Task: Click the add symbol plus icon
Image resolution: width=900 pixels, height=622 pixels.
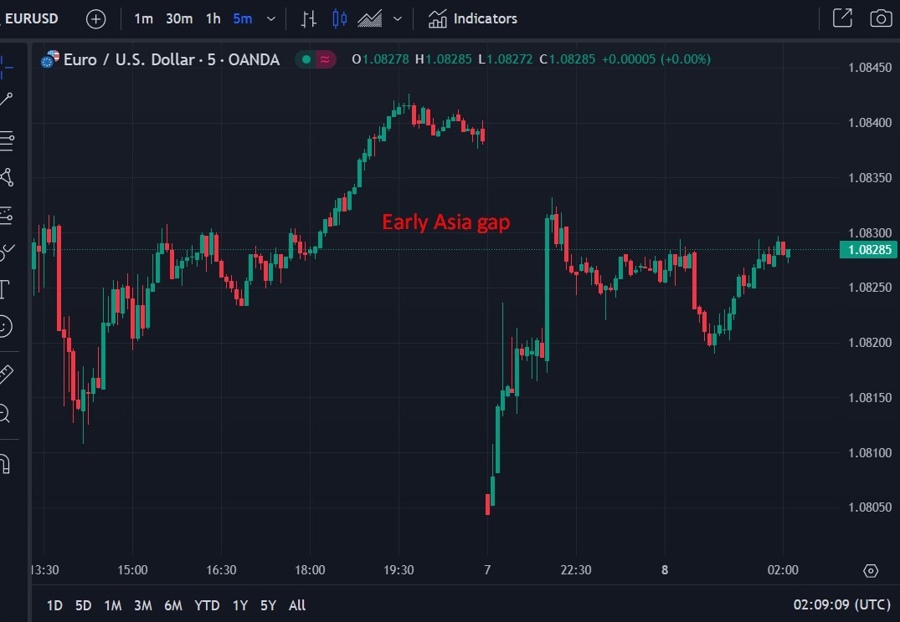Action: point(96,19)
